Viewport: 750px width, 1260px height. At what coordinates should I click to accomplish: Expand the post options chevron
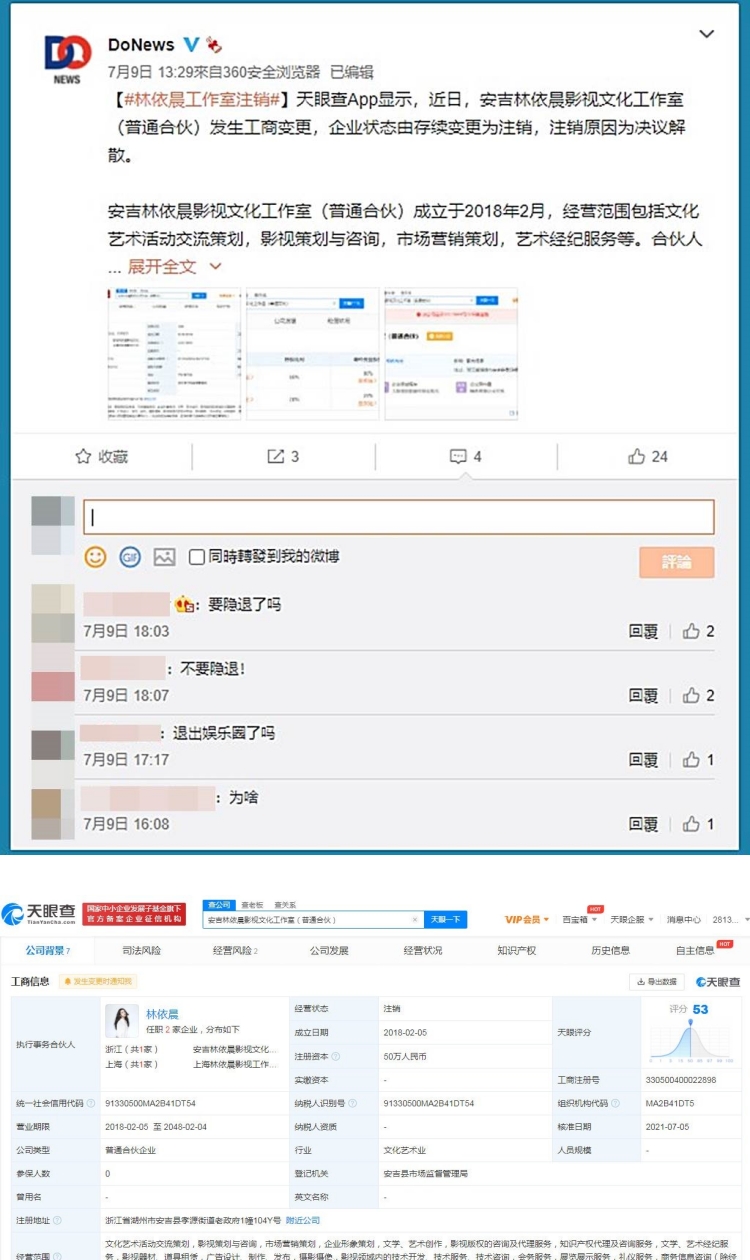tap(706, 34)
